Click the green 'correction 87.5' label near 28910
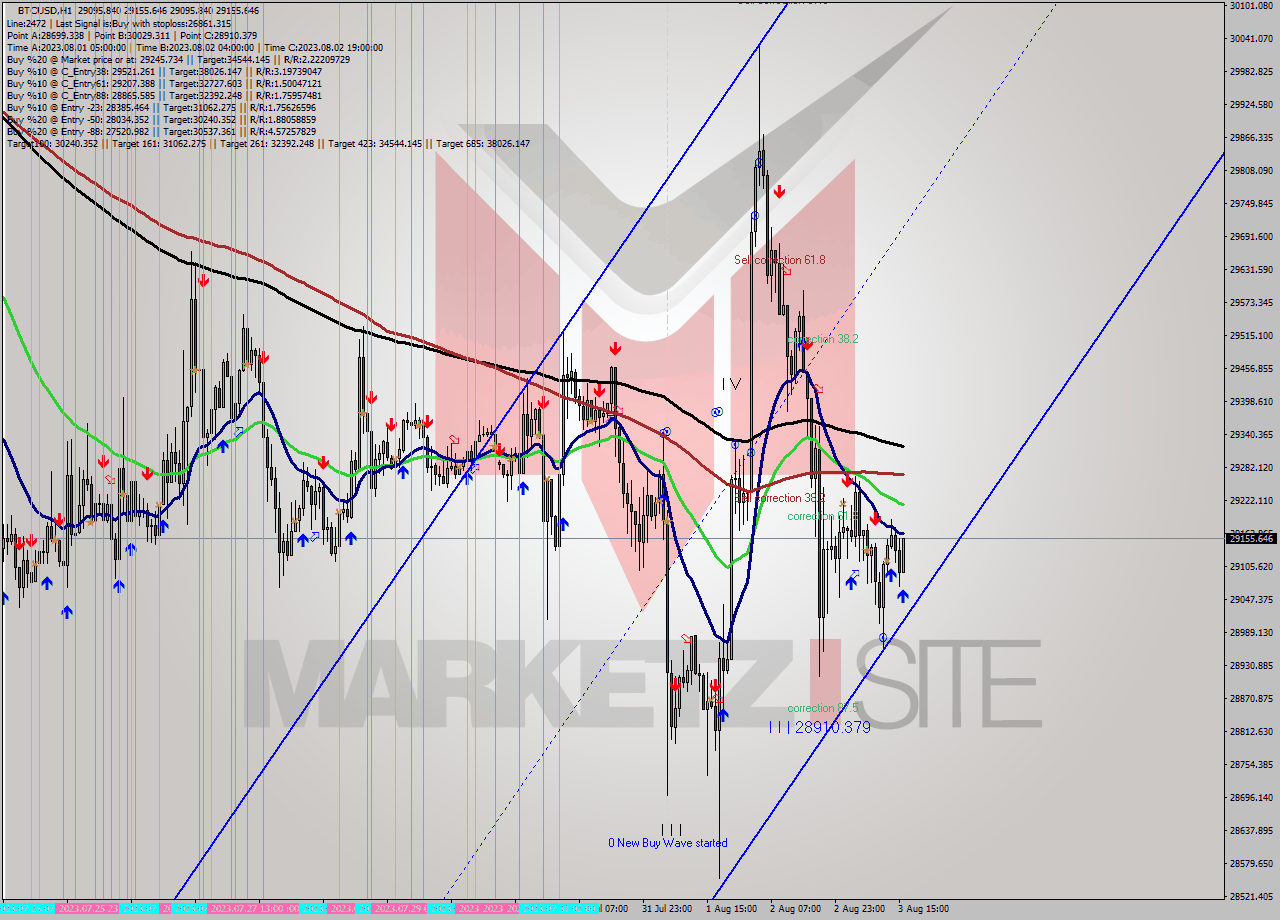 tap(822, 708)
